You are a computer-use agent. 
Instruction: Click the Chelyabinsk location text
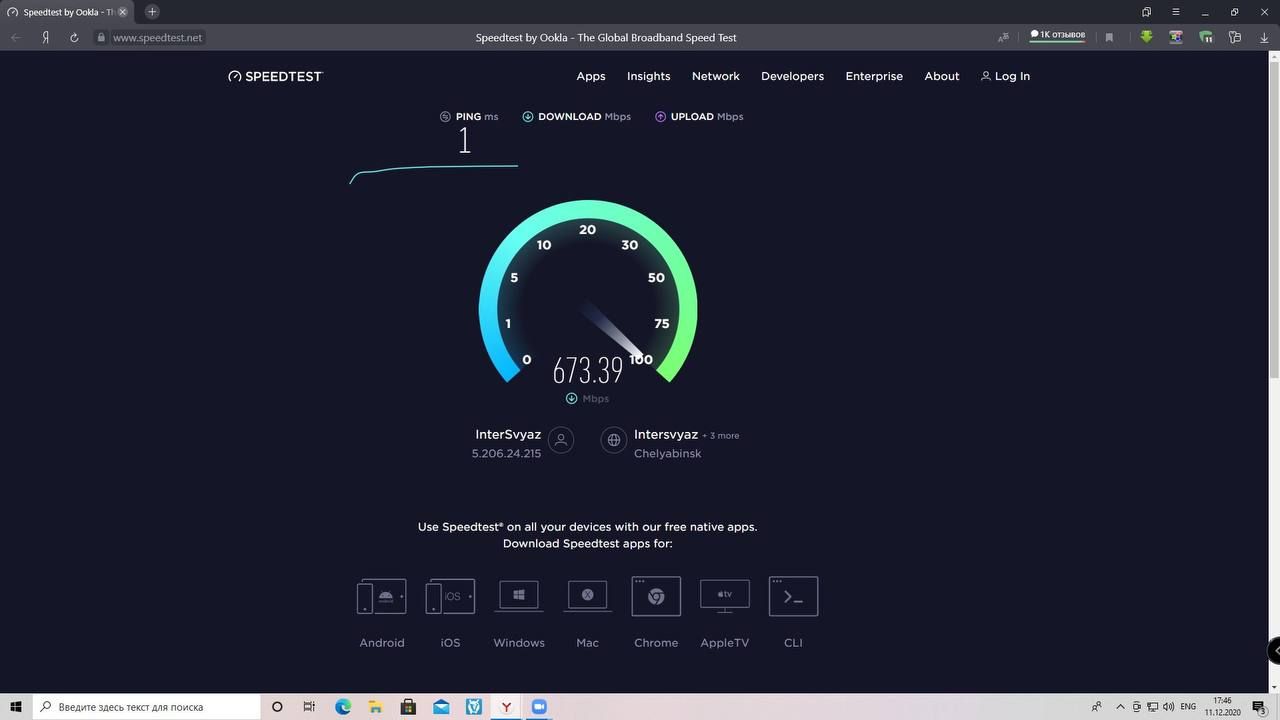pyautogui.click(x=668, y=453)
